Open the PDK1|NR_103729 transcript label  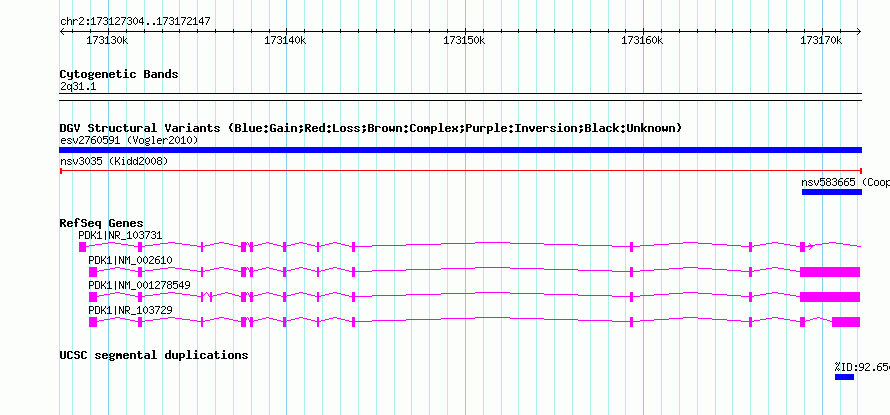tap(131, 310)
